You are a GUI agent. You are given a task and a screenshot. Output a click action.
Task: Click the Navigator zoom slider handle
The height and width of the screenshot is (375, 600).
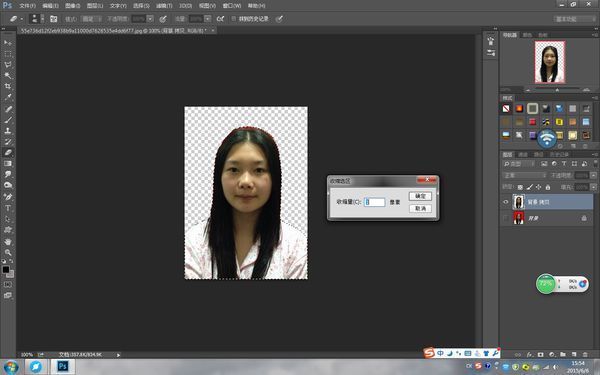[557, 90]
